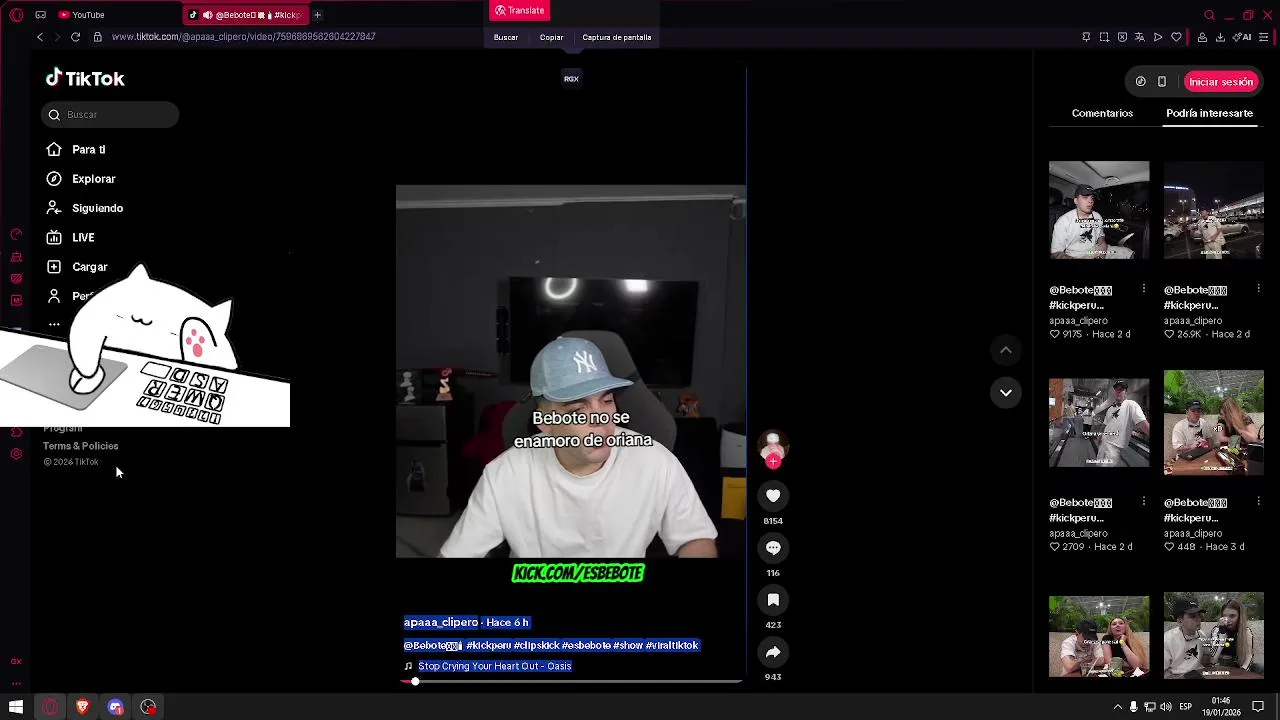Open options for the 2709-likes video
The image size is (1280, 720).
(x=1144, y=502)
